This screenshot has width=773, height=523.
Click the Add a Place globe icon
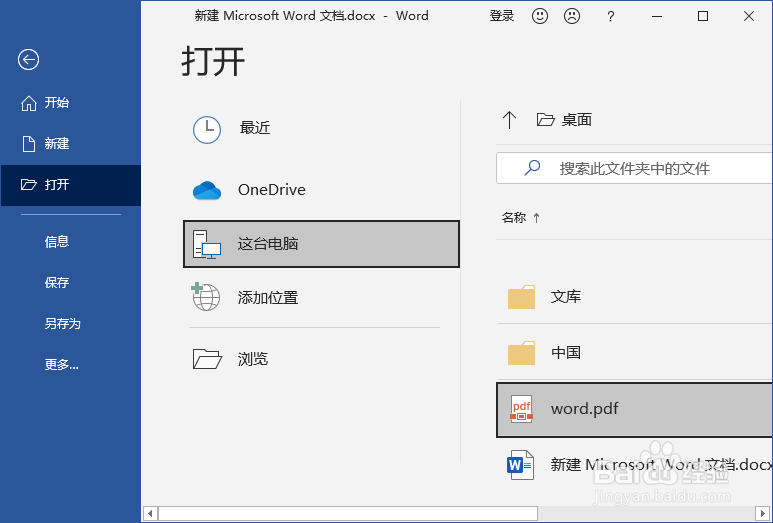coord(206,297)
